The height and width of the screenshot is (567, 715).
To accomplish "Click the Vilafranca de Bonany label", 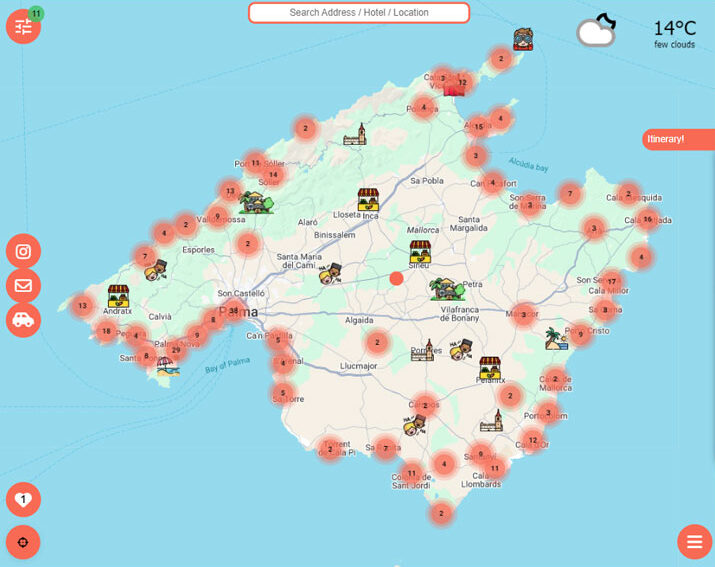I will coord(459,314).
